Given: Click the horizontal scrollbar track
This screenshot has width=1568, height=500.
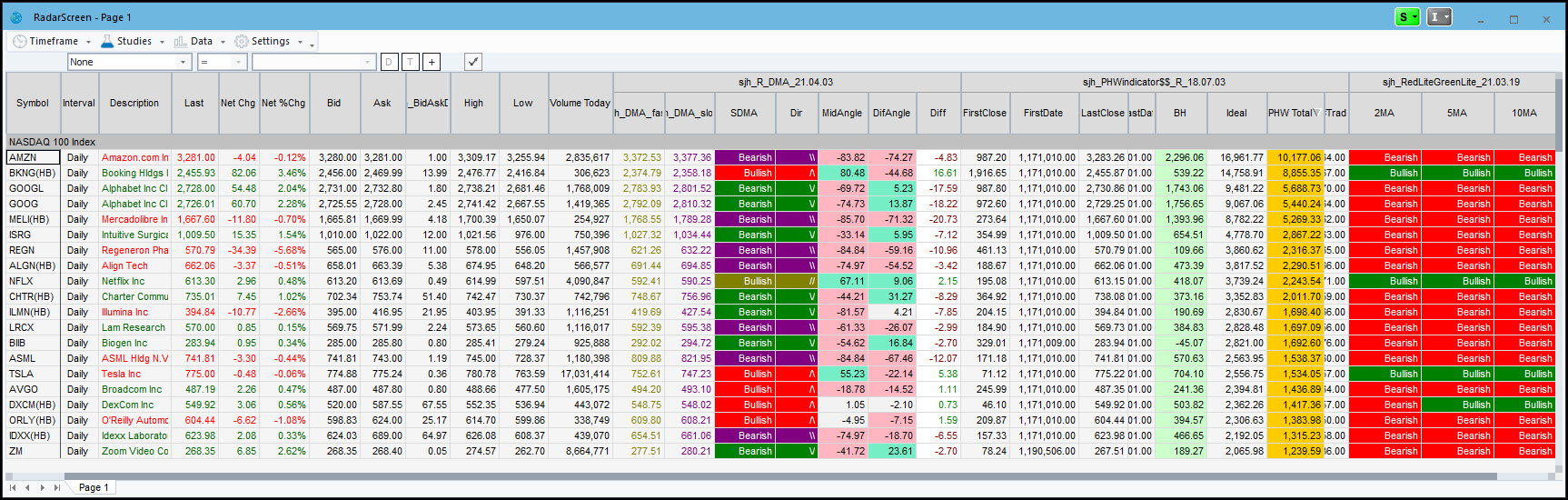Looking at the screenshot, I should tap(781, 475).
